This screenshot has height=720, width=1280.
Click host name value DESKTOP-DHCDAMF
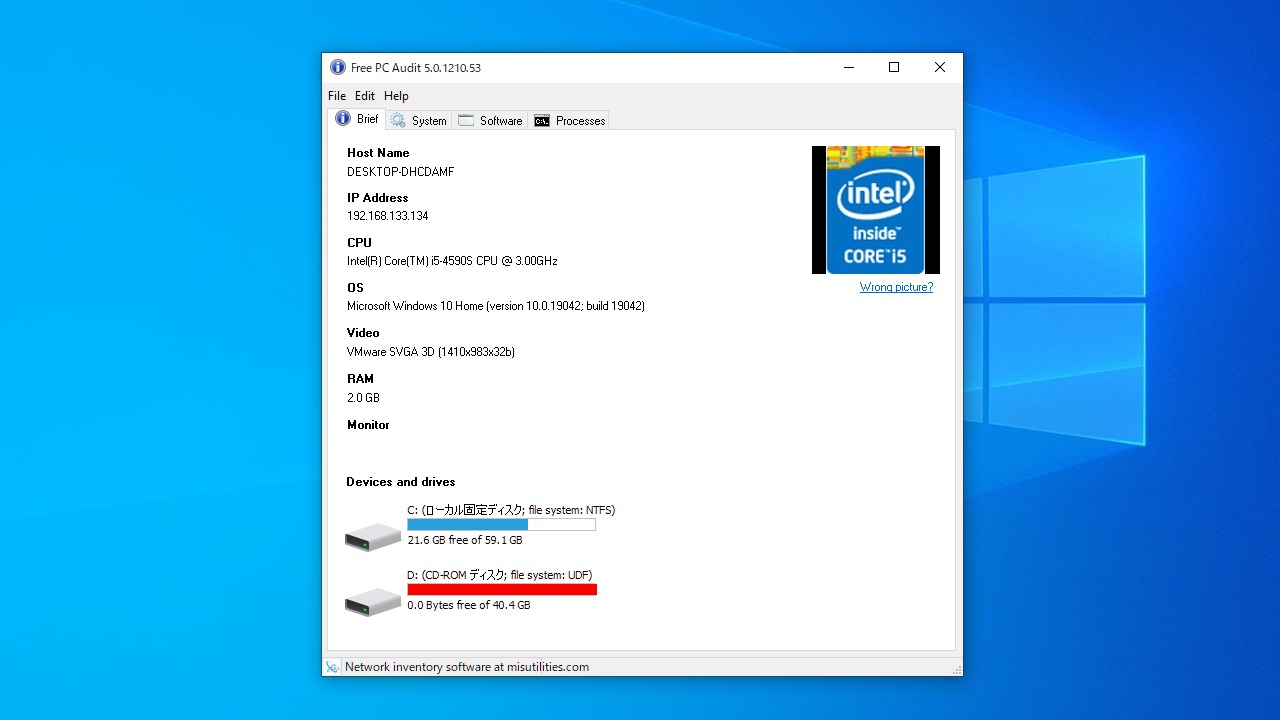click(x=400, y=172)
